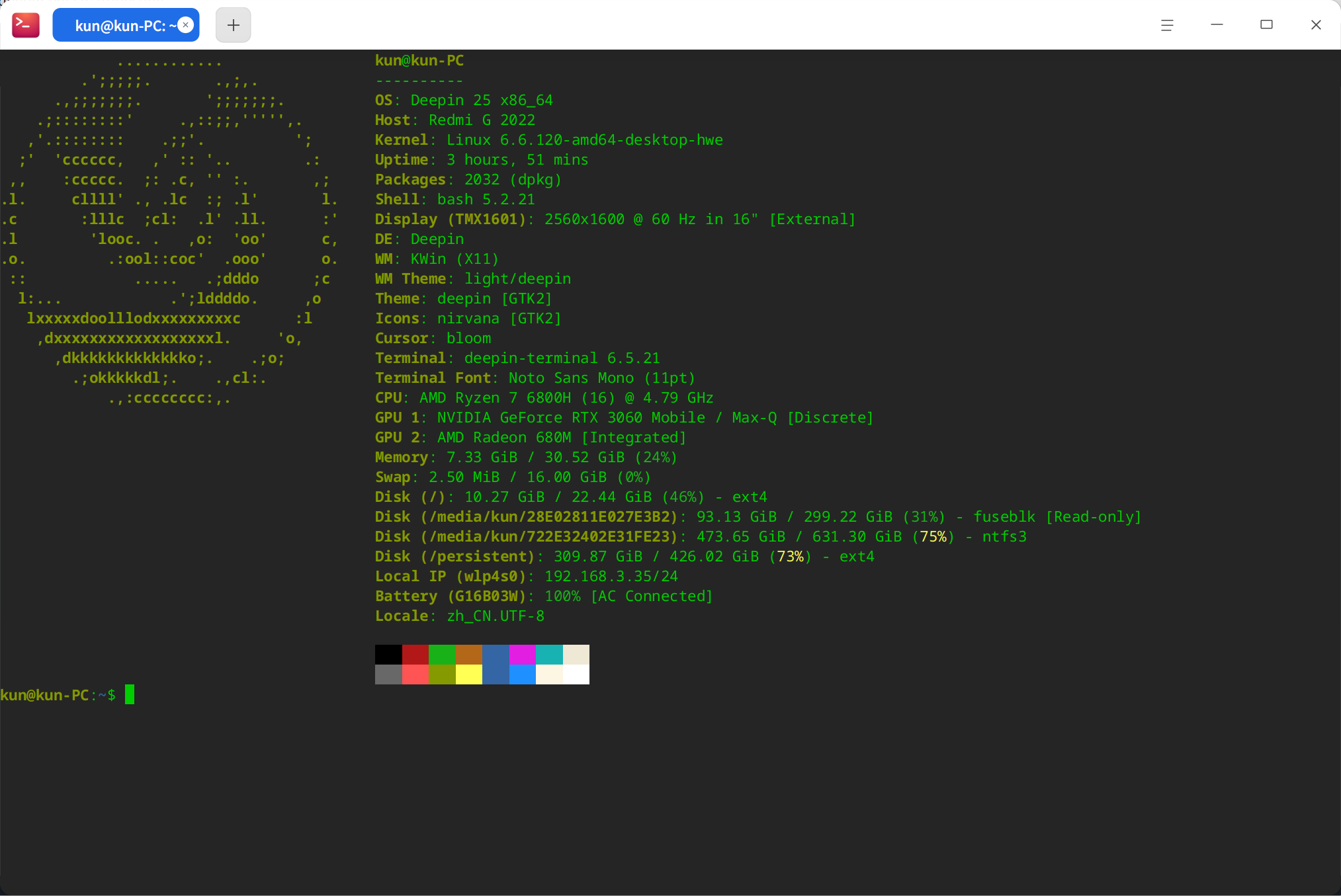Add a new terminal tab

click(233, 25)
